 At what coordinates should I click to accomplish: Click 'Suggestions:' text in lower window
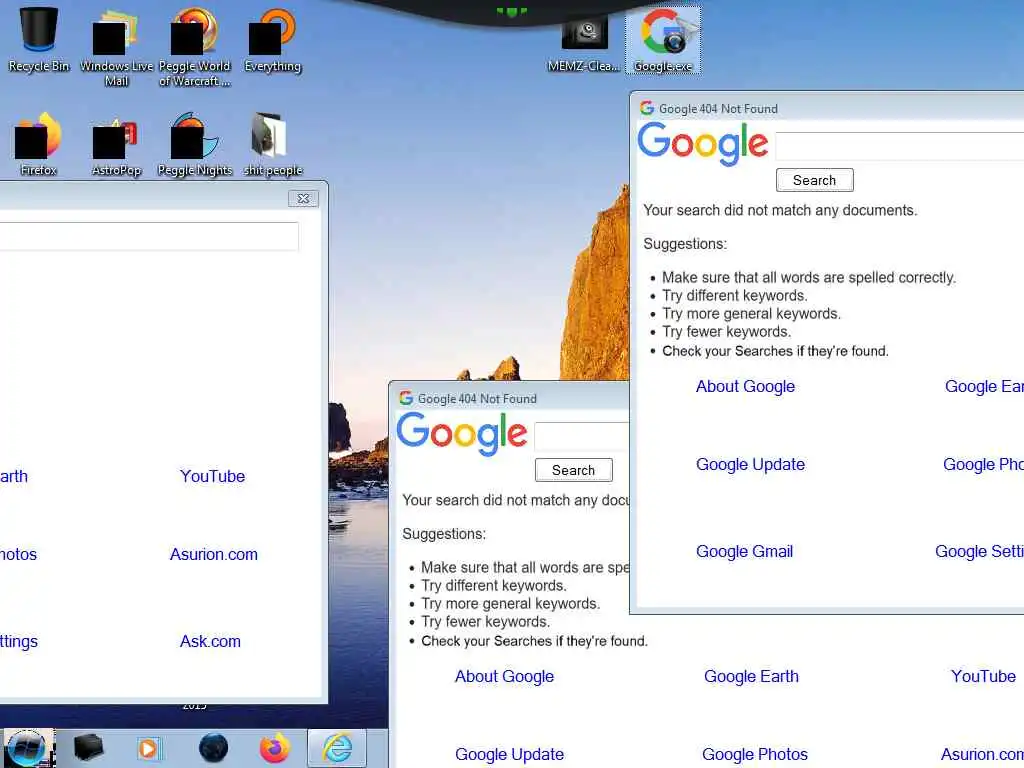[x=444, y=534]
